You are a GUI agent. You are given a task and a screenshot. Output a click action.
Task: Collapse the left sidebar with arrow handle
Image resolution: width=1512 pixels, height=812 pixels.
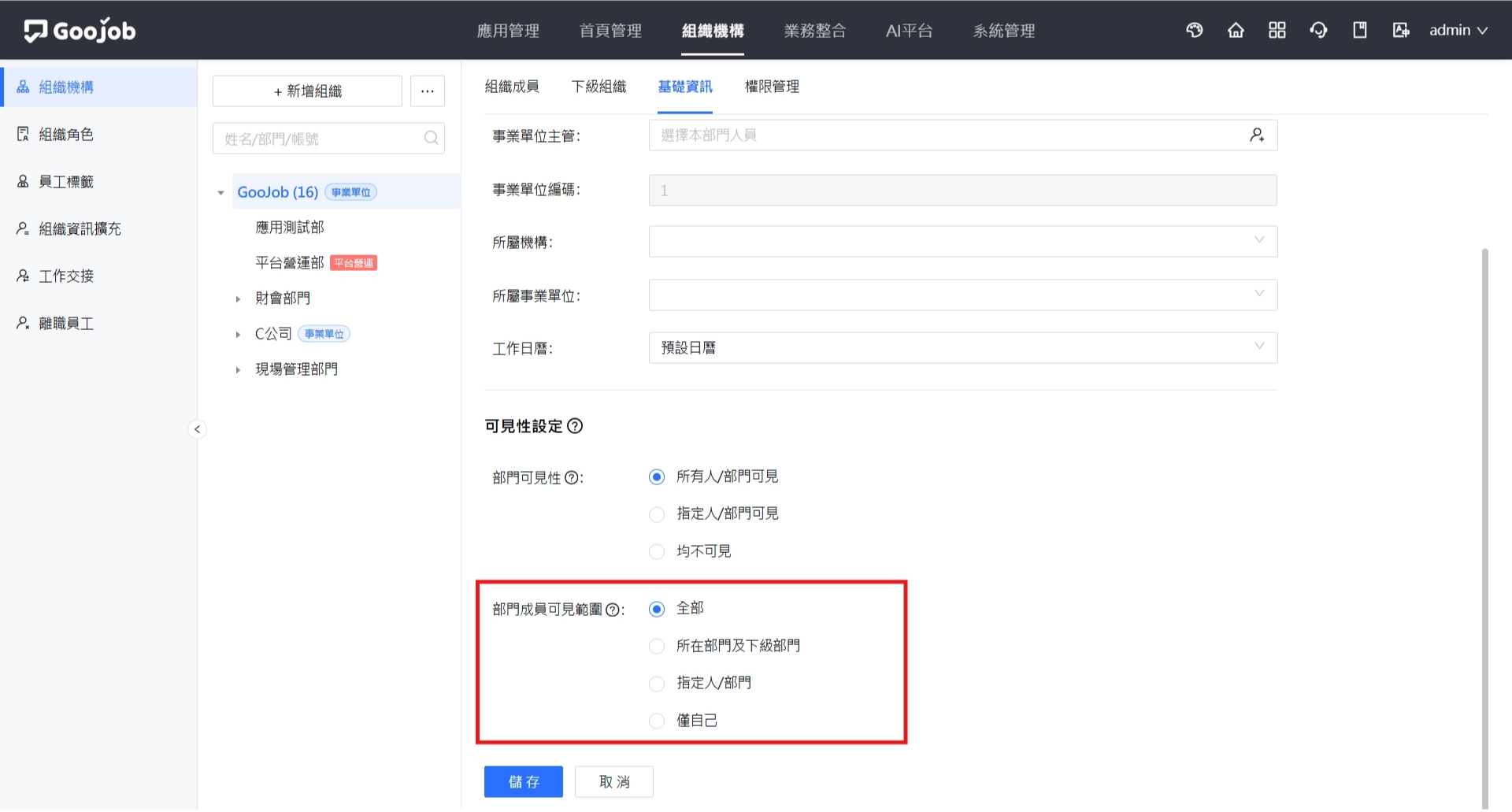198,429
